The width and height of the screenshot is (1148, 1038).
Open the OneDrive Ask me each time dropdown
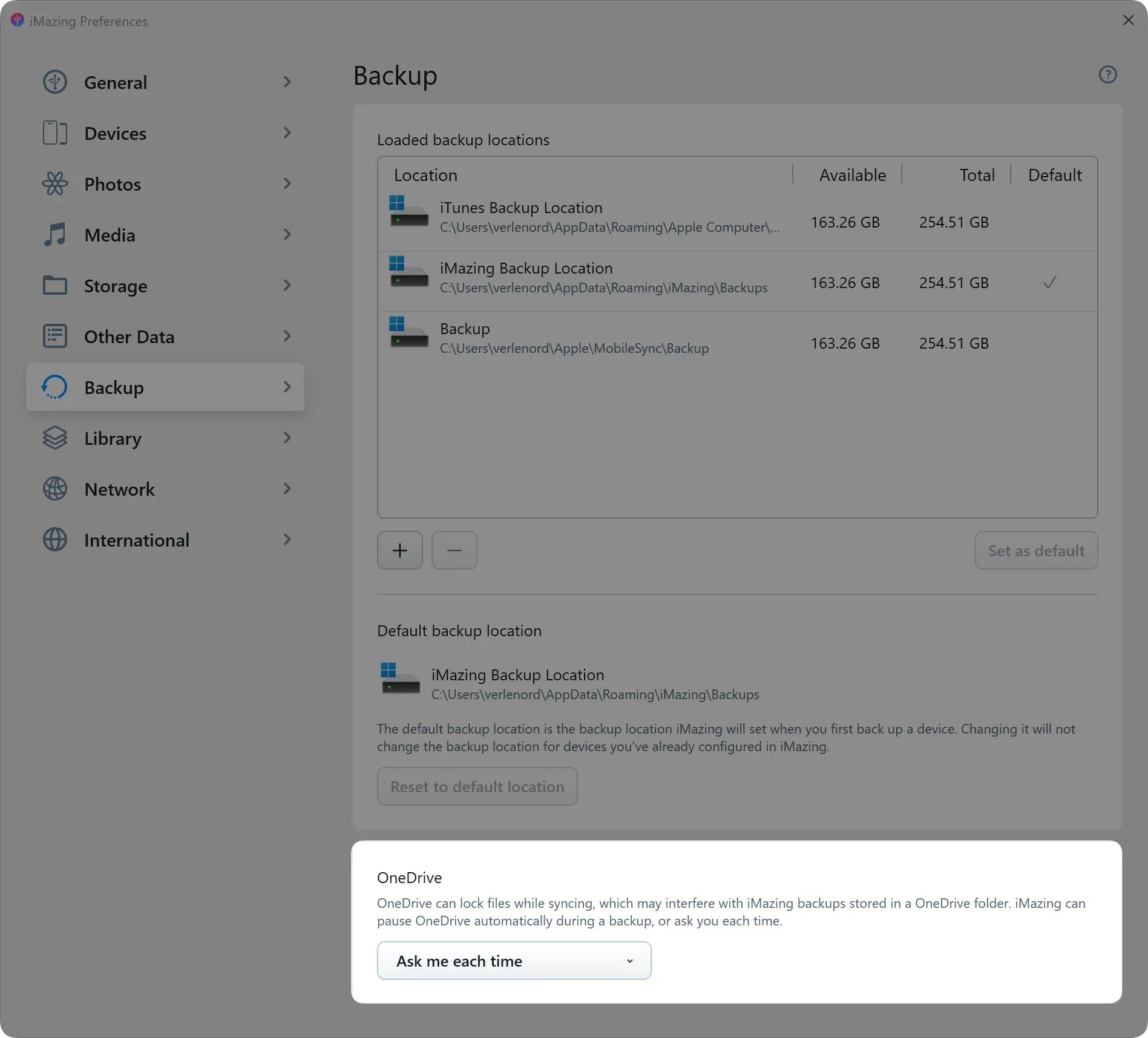[x=514, y=961]
